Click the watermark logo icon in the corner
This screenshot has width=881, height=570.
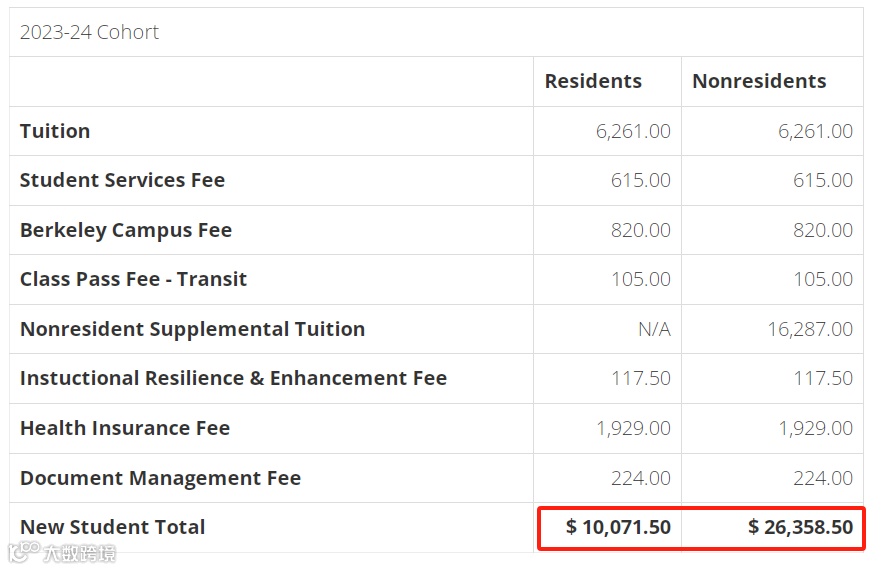[x=24, y=551]
